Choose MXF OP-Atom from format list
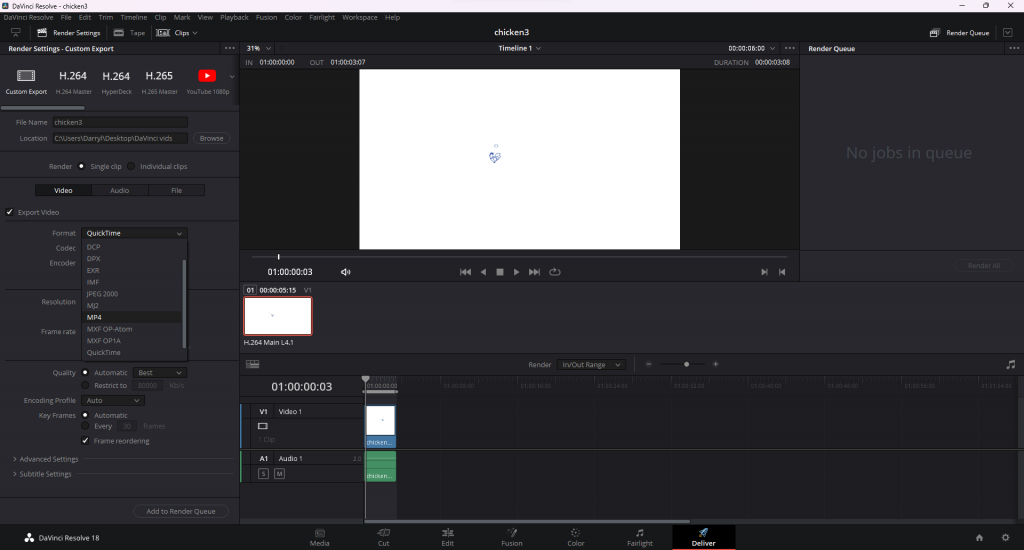The image size is (1024, 550). coord(133,329)
